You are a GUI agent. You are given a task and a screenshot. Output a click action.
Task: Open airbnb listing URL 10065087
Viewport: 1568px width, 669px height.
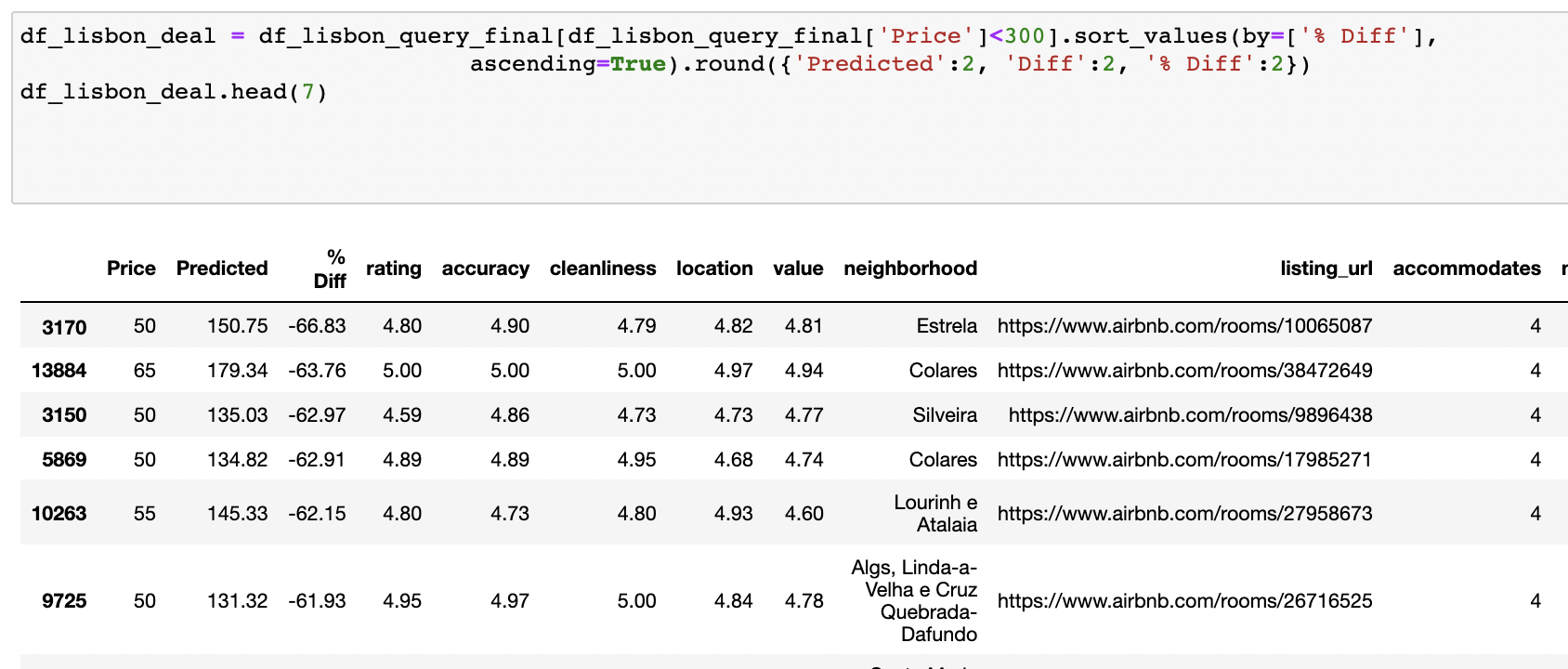pyautogui.click(x=1185, y=326)
